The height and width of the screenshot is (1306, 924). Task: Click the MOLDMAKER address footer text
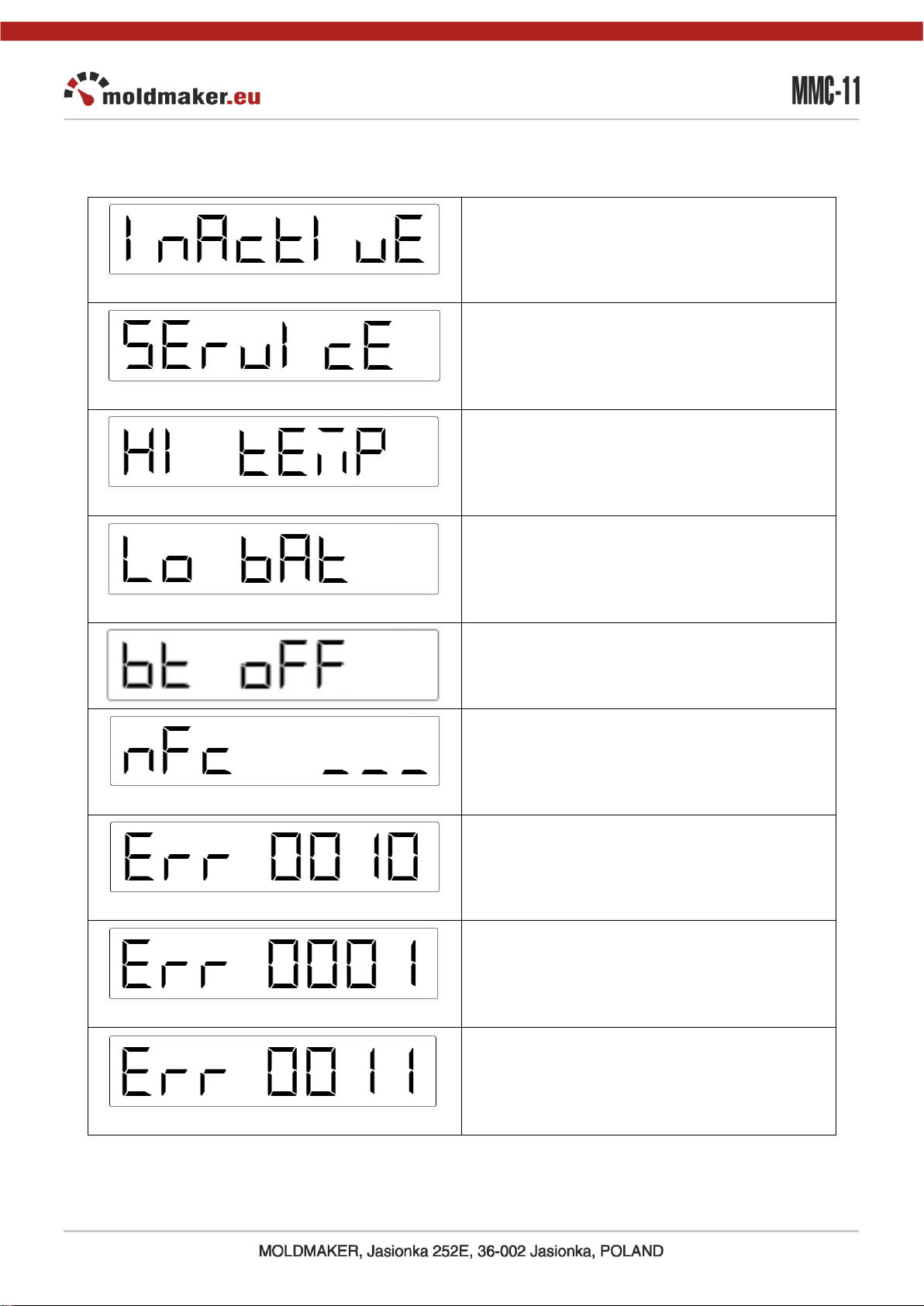pos(461,1251)
